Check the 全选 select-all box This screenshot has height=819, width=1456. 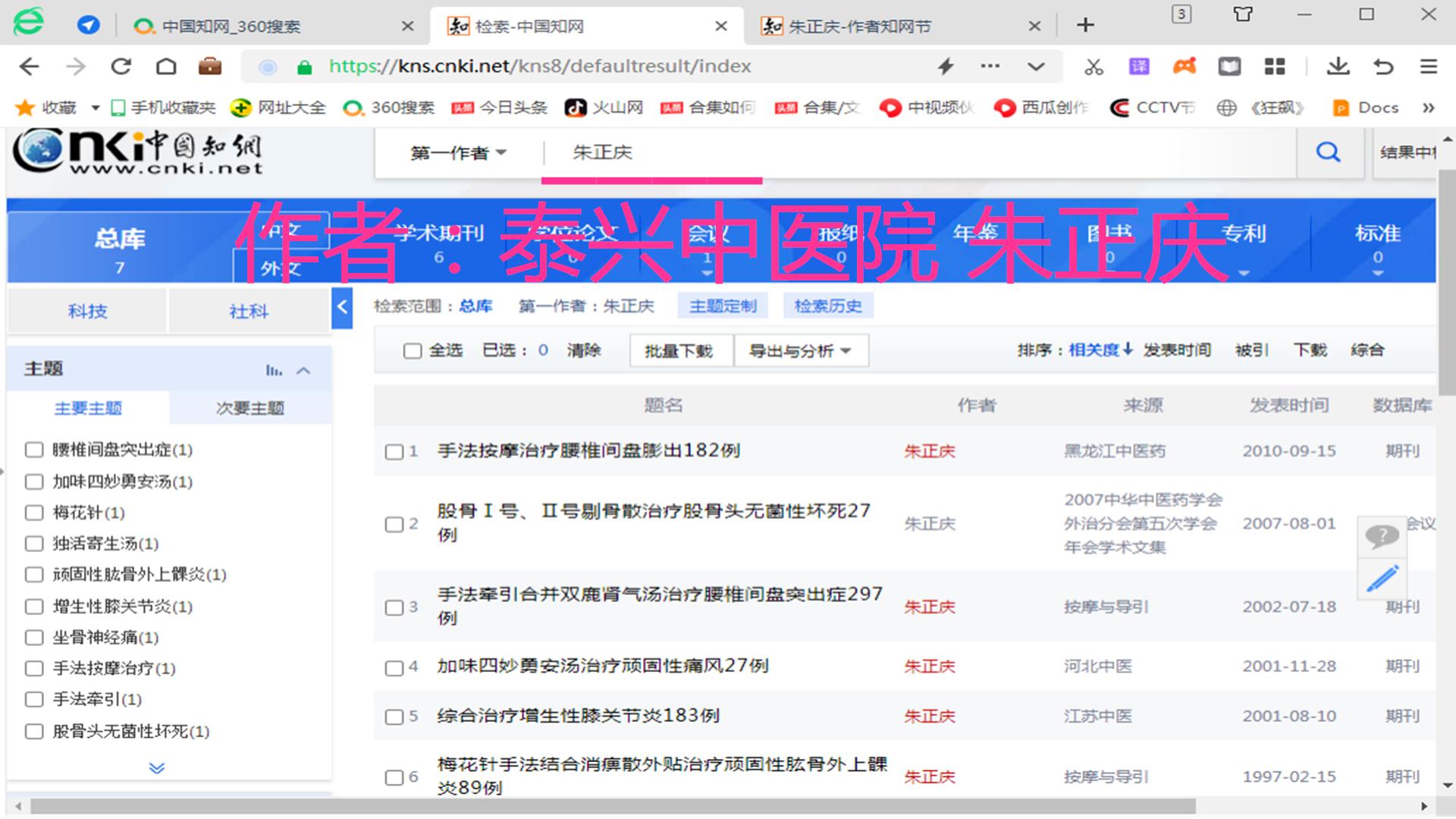(413, 350)
